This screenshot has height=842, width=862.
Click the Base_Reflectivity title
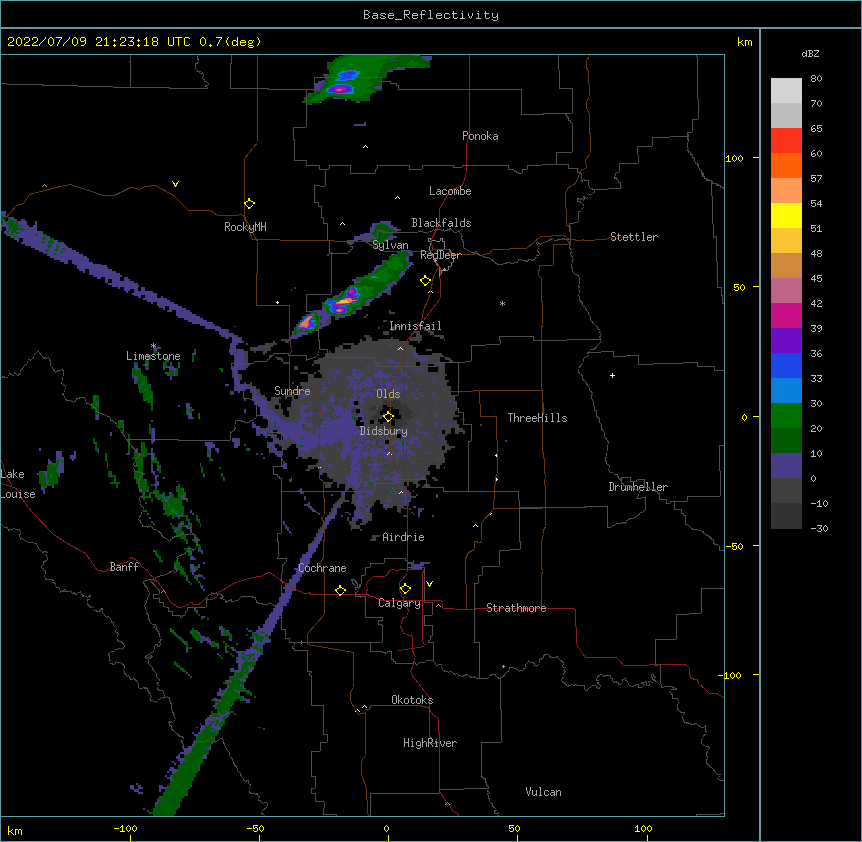click(x=431, y=15)
